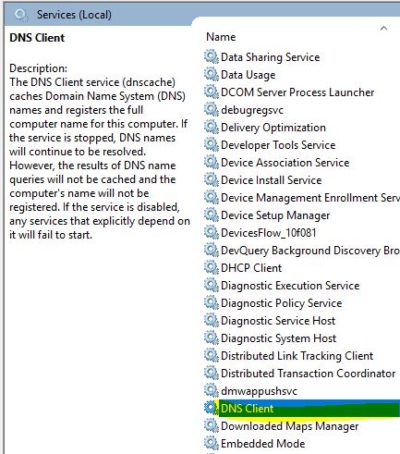Choose the Downloaded Maps Manager service
Image resolution: width=400 pixels, height=454 pixels.
[x=290, y=426]
